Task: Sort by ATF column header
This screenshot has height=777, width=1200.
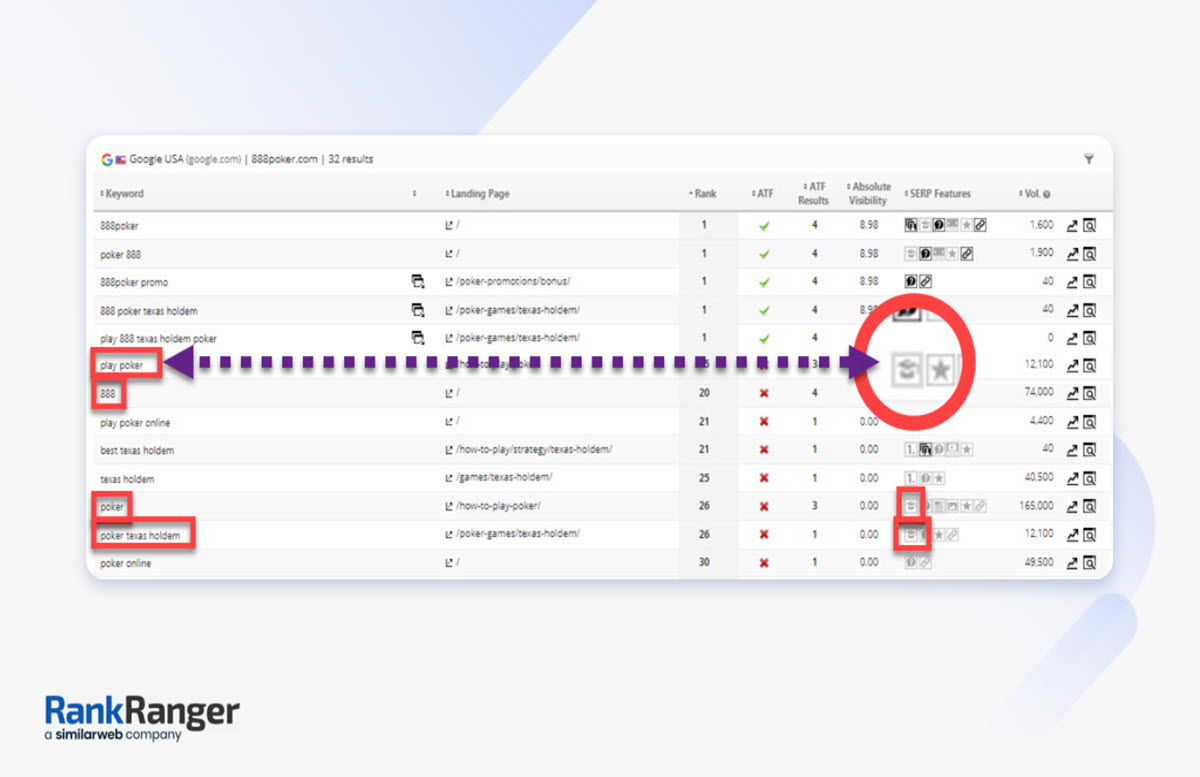Action: (x=762, y=194)
